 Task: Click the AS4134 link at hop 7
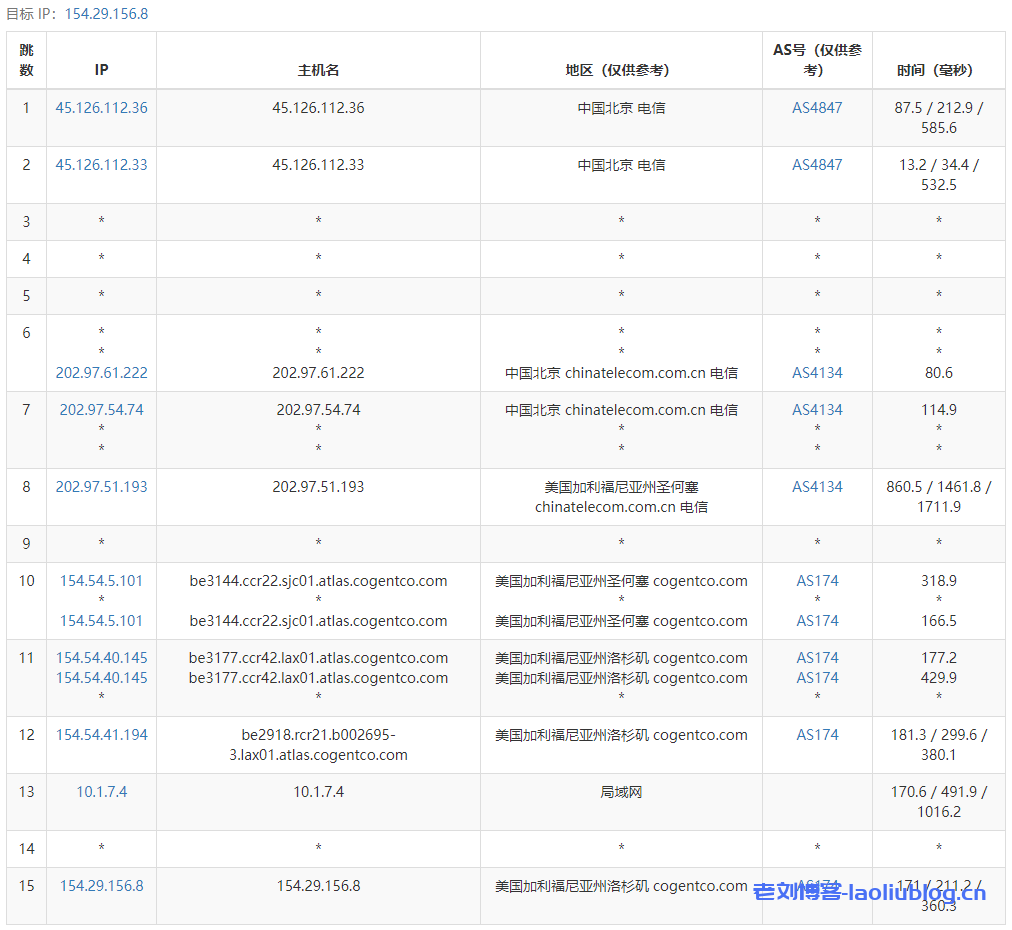[816, 409]
